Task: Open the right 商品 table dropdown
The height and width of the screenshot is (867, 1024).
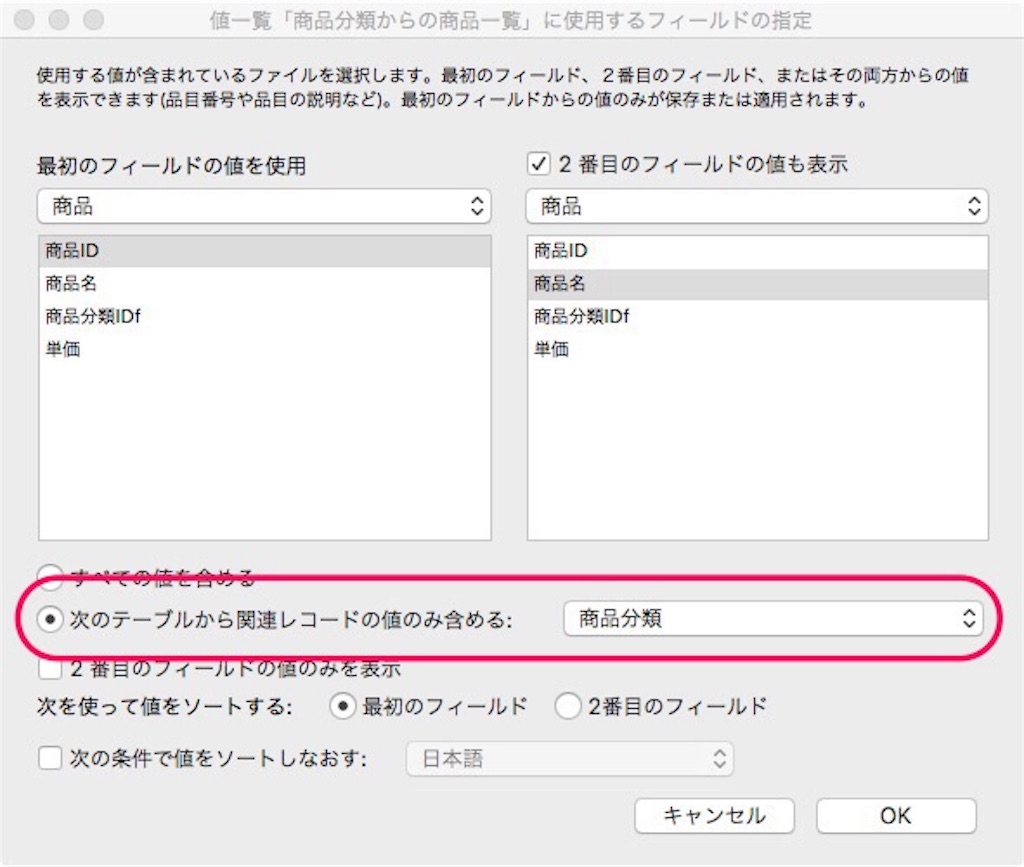Action: click(x=757, y=206)
